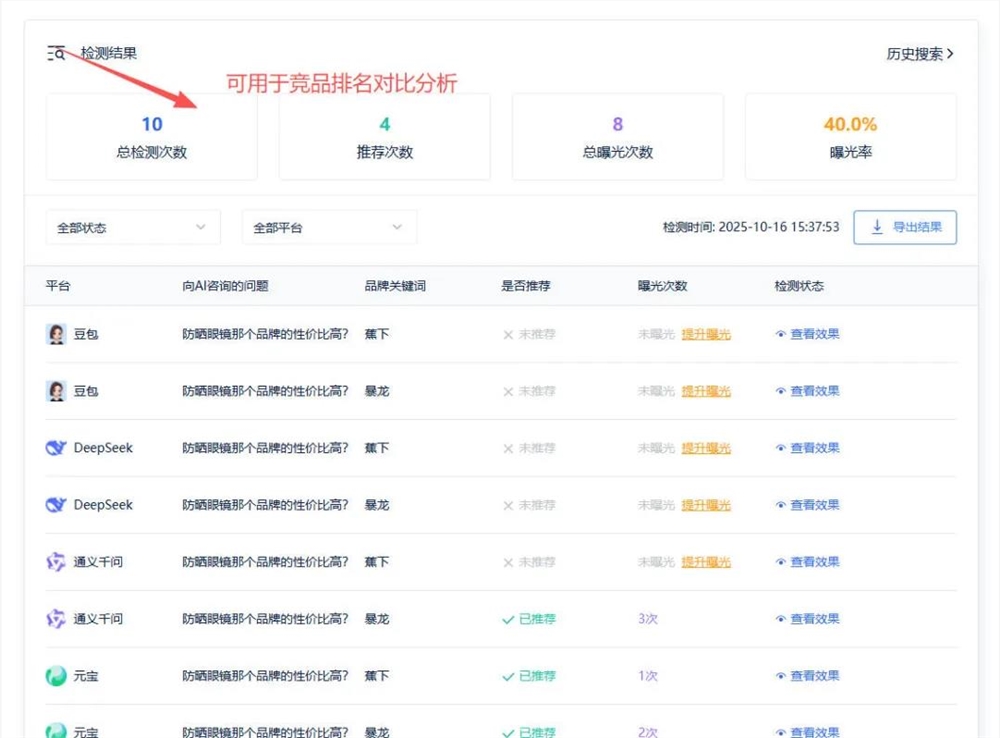Click the search icon next to 检测结果
Viewport: 1000px width, 738px height.
[x=56, y=52]
